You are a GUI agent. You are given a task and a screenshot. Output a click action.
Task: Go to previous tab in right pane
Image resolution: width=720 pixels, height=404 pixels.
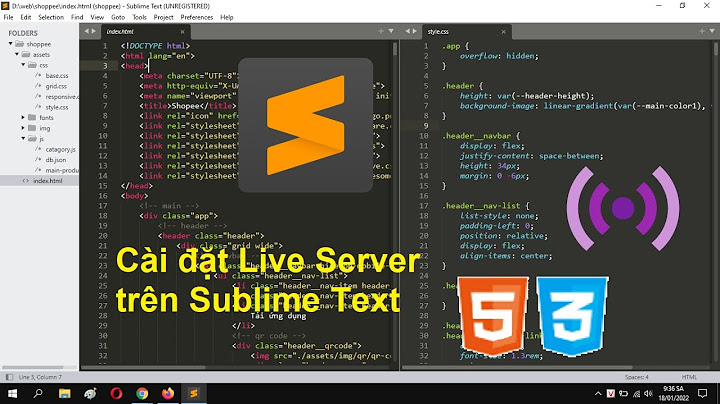[407, 31]
